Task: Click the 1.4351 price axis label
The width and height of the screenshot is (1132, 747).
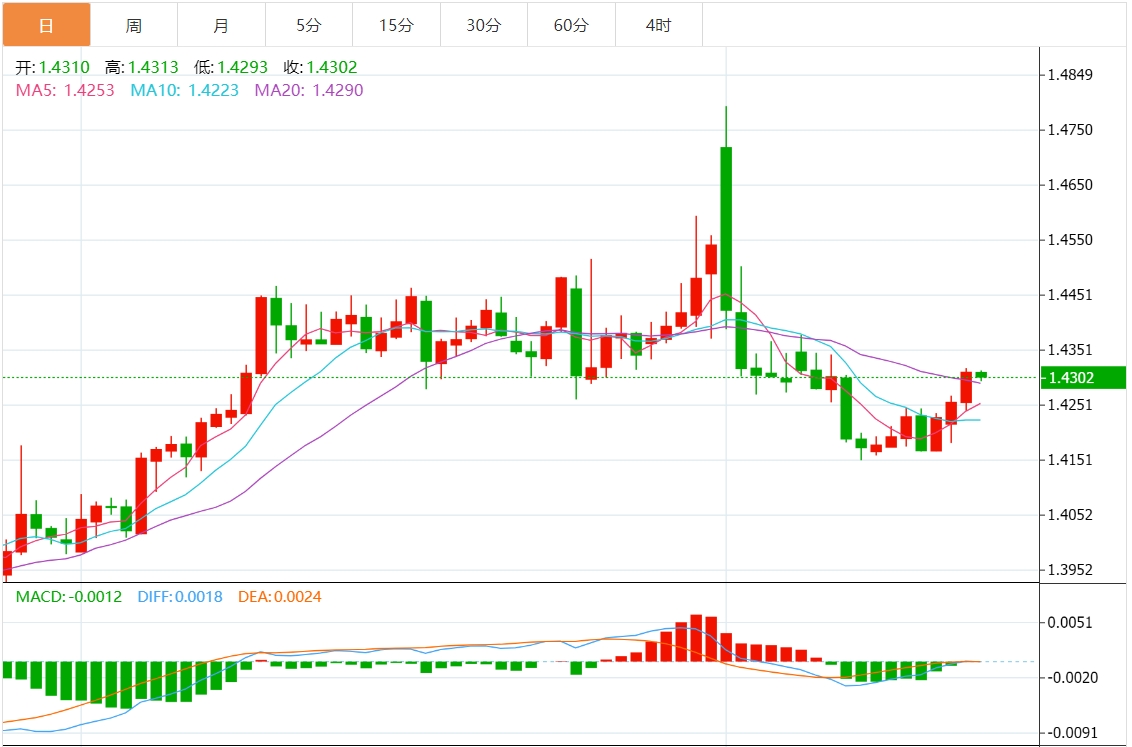Action: [1071, 350]
